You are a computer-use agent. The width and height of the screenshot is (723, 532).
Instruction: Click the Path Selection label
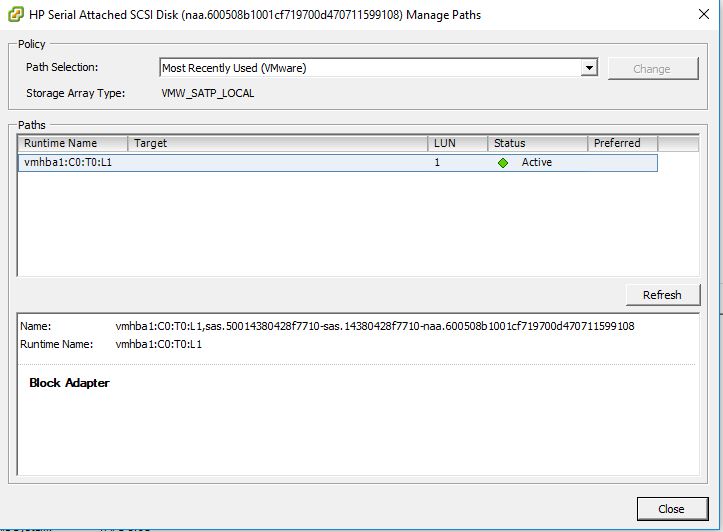coord(62,67)
